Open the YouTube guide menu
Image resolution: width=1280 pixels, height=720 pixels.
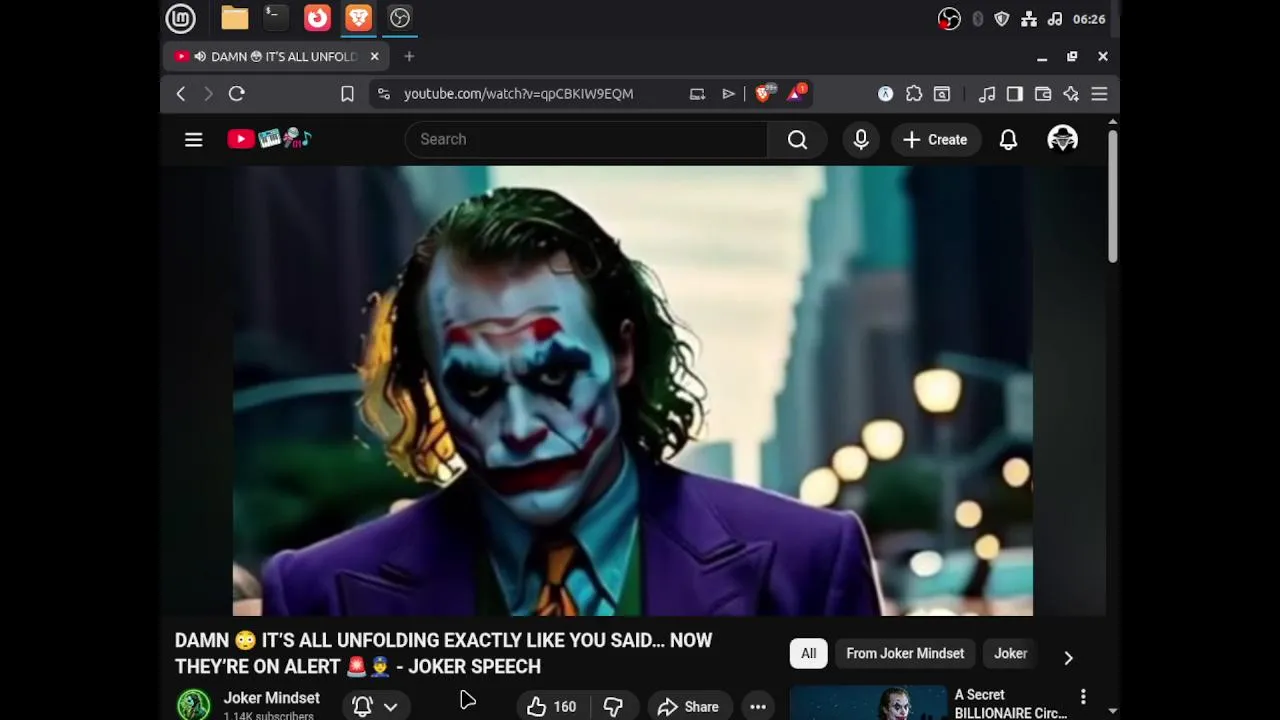point(194,140)
